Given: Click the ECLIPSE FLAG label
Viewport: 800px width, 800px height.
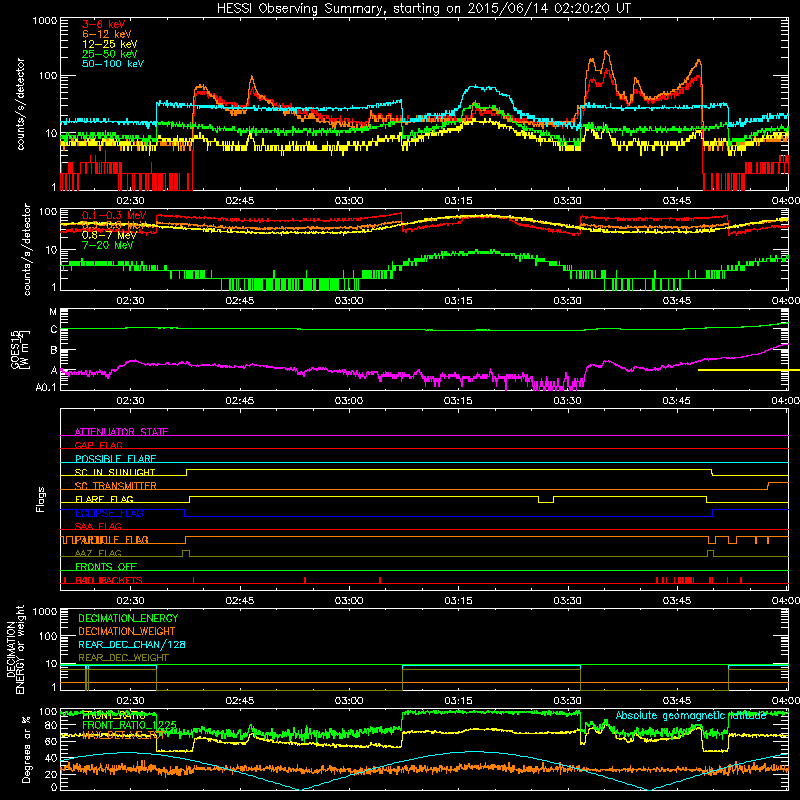Looking at the screenshot, I should tap(109, 513).
